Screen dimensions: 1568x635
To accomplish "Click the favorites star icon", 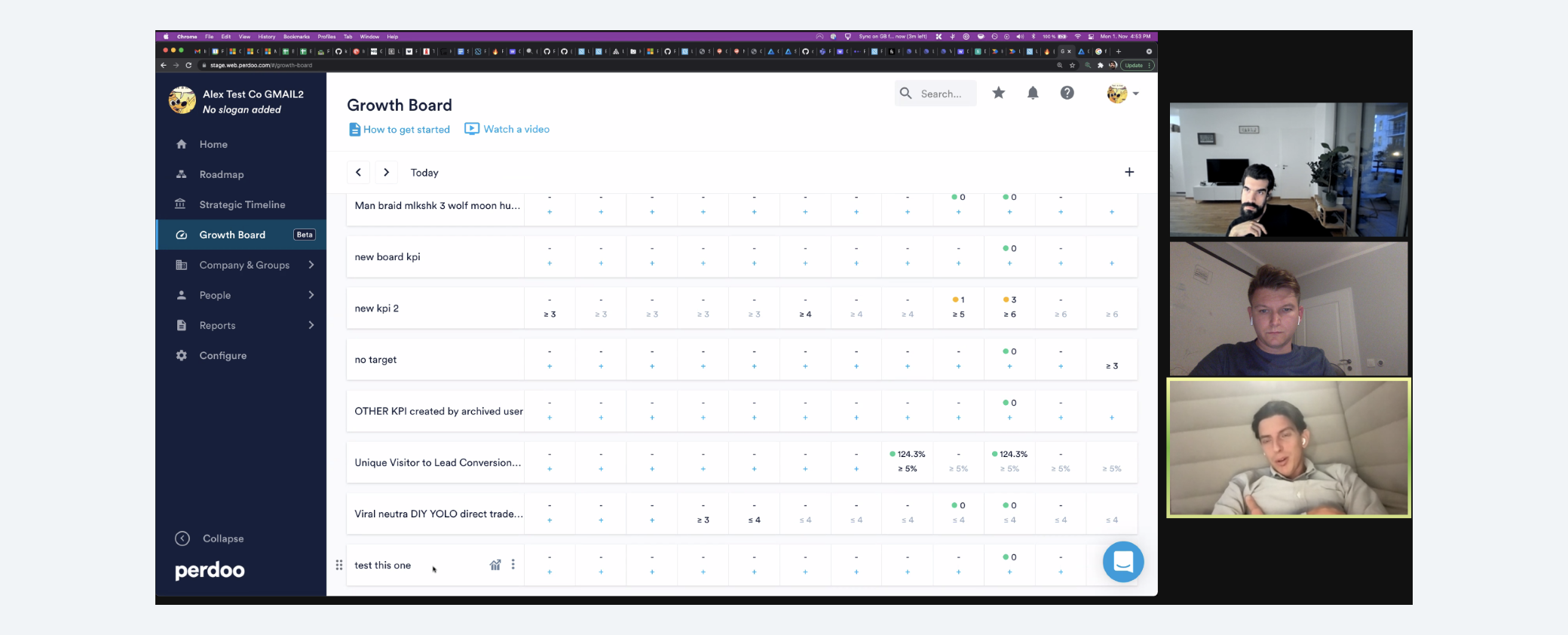I will pos(998,93).
